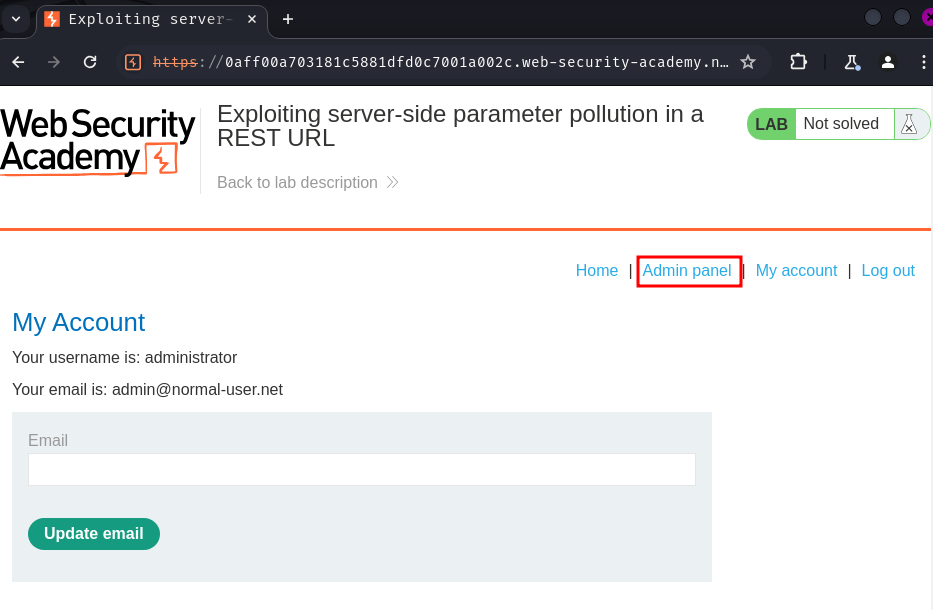Go forward to next page
The height and width of the screenshot is (610, 933).
coord(54,62)
